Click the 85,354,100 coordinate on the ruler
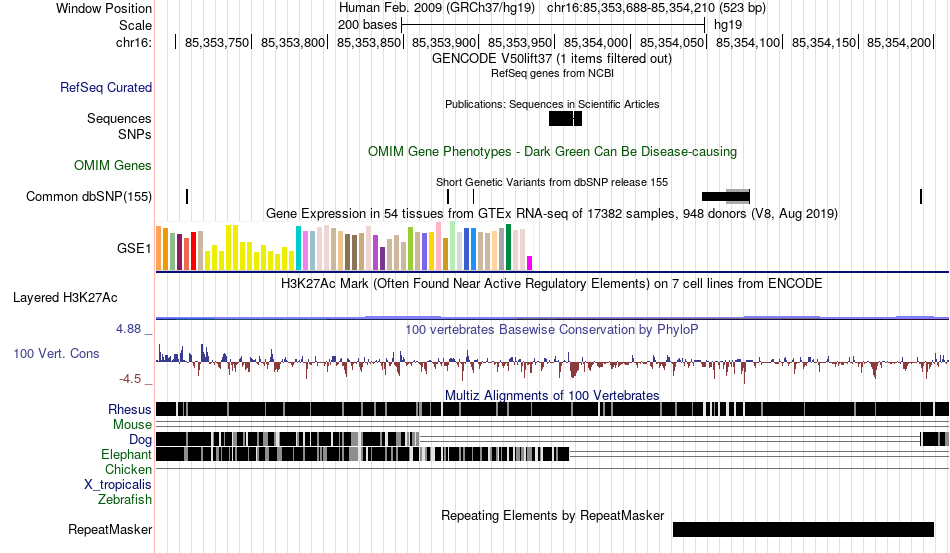Image resolution: width=950 pixels, height=553 pixels. click(748, 42)
